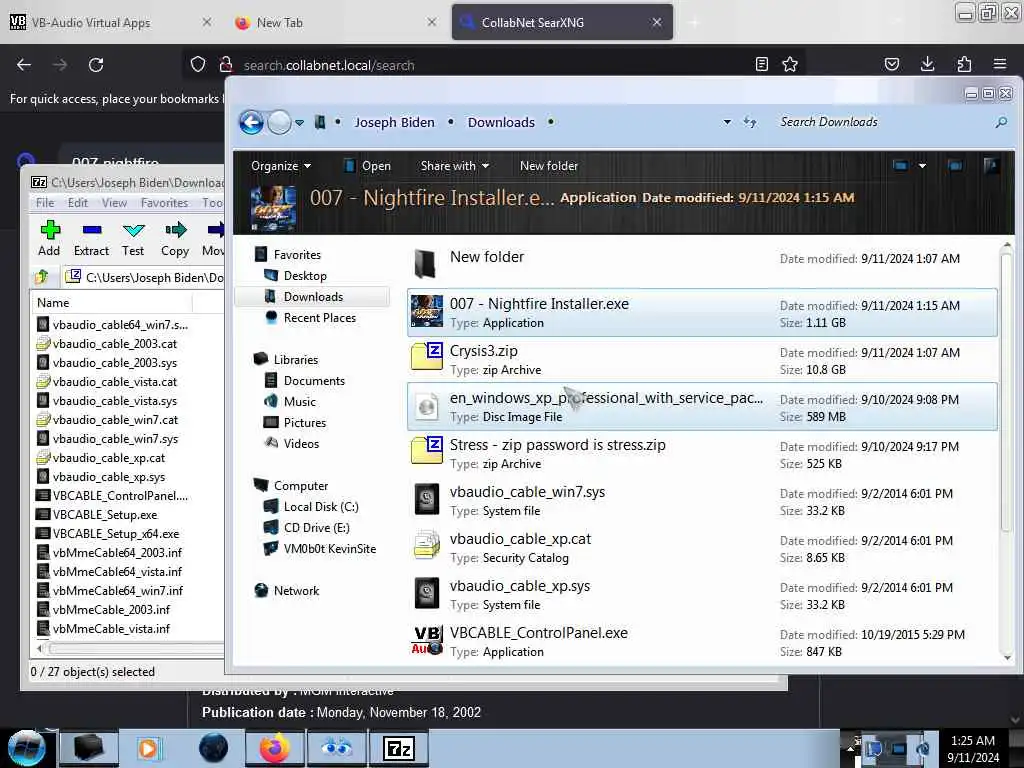
Task: Select VBCABLE_ControlPanel.exe icon in Explorer
Action: (x=426, y=640)
